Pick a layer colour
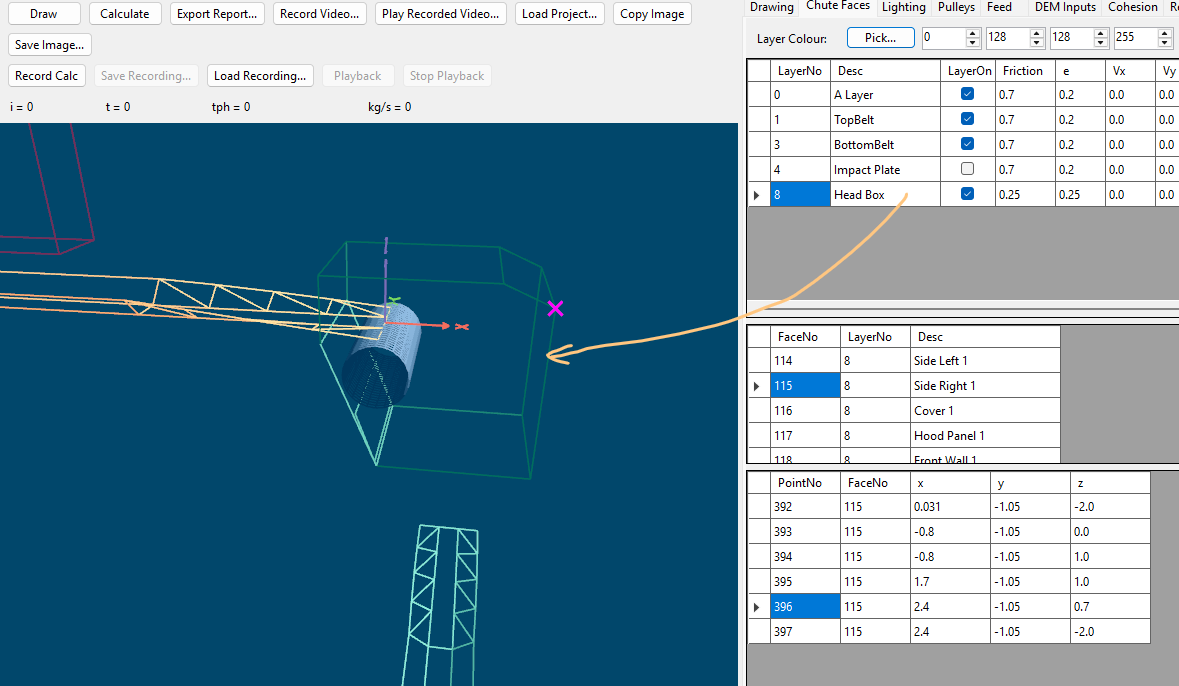This screenshot has width=1179, height=686. 880,38
